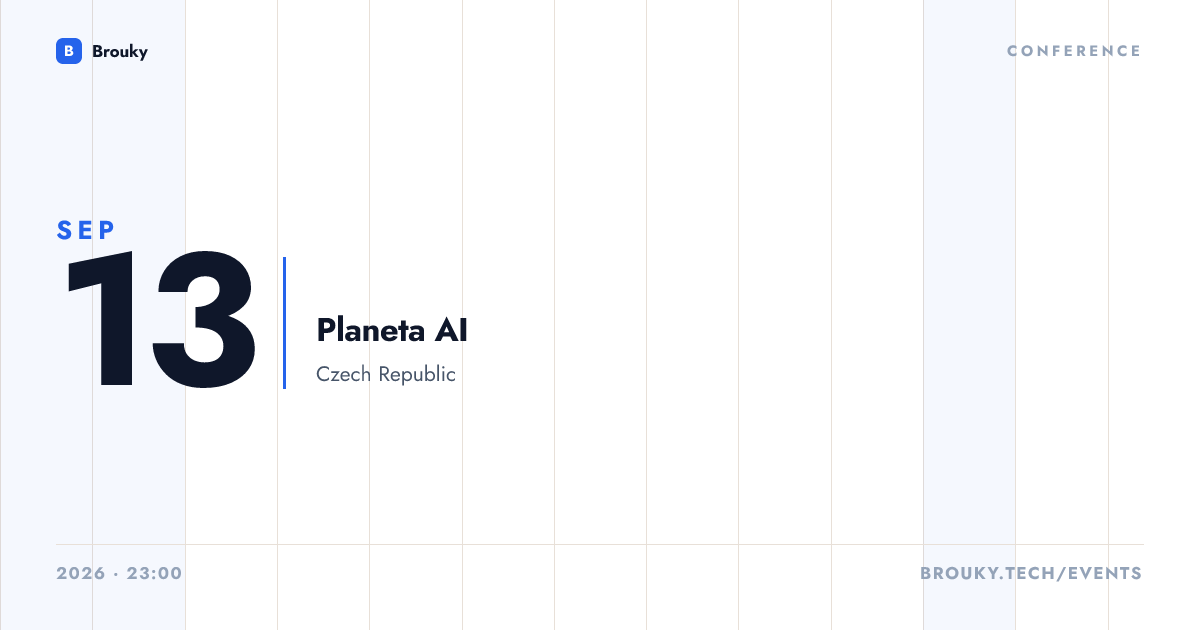
Task: Open the BROUKY.TECH/EVENTS link
Action: click(1031, 574)
